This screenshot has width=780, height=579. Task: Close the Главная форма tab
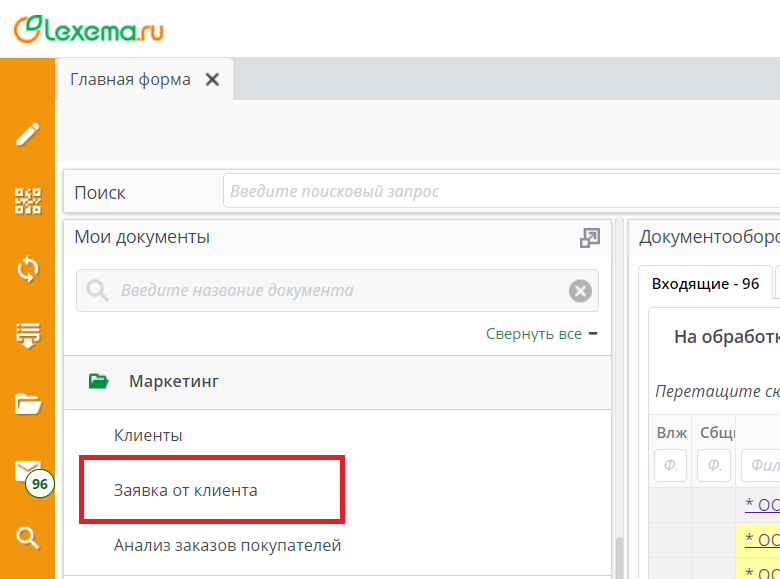tap(212, 80)
